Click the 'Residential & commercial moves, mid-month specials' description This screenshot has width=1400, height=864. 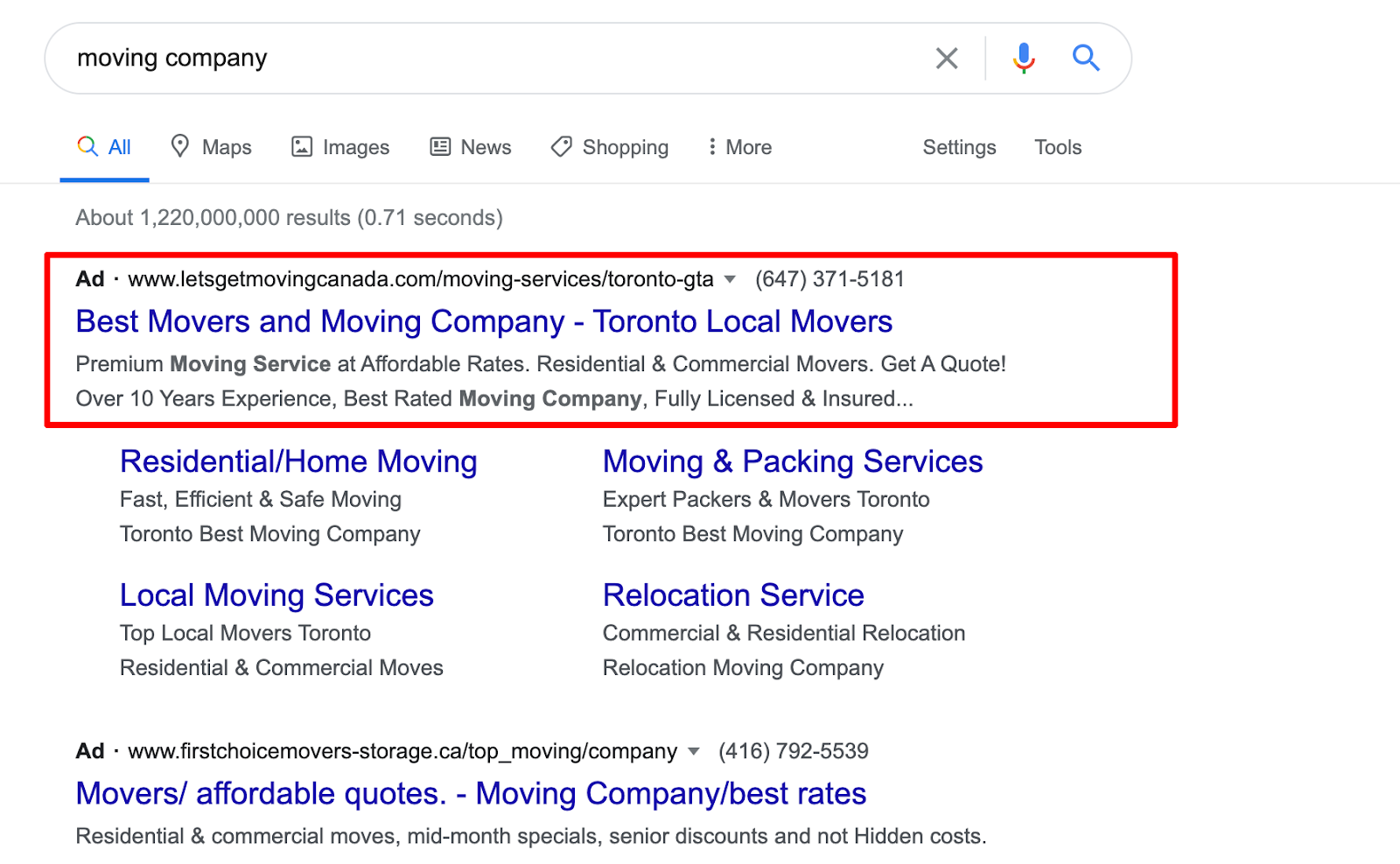click(531, 836)
